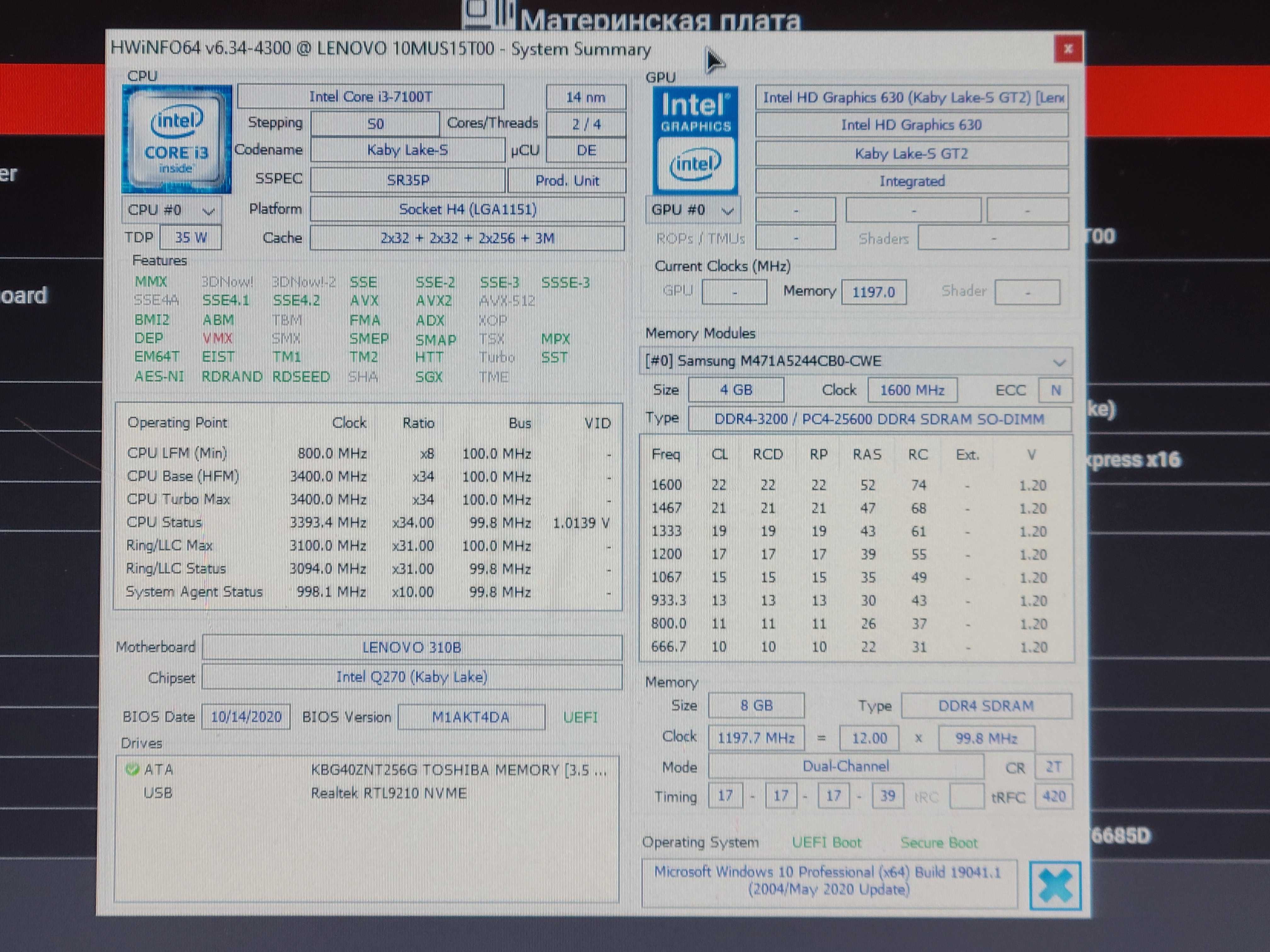Close the System Summary window with red X
Viewport: 1270px width, 952px height.
1068,49
